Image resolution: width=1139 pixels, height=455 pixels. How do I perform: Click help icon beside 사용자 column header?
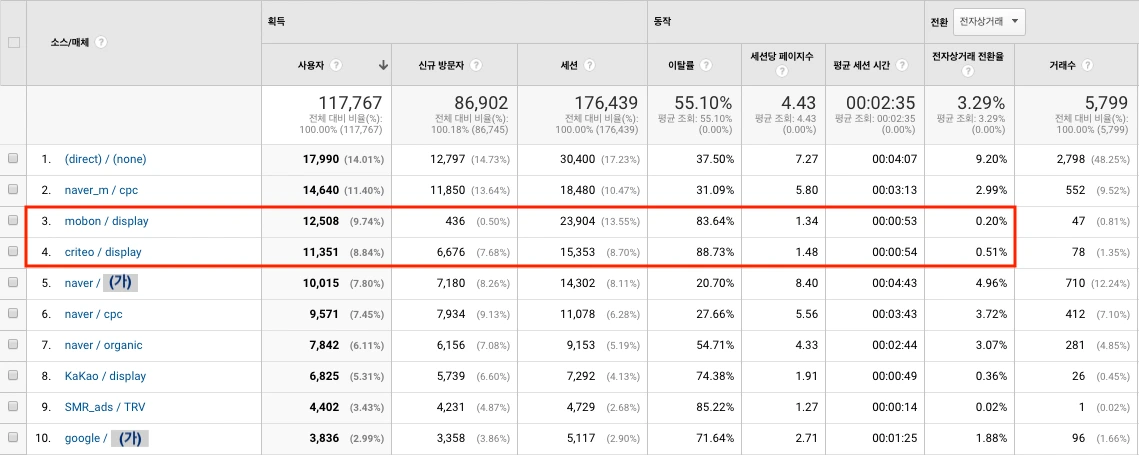pos(336,65)
